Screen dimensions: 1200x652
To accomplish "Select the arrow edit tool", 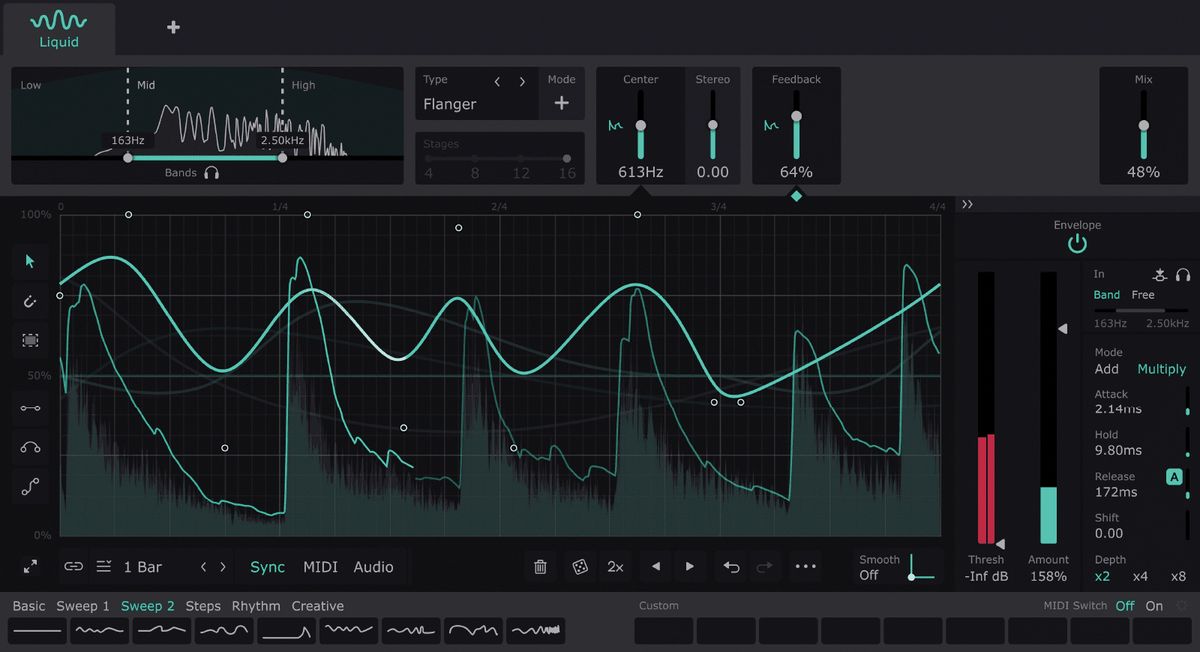I will [x=30, y=261].
